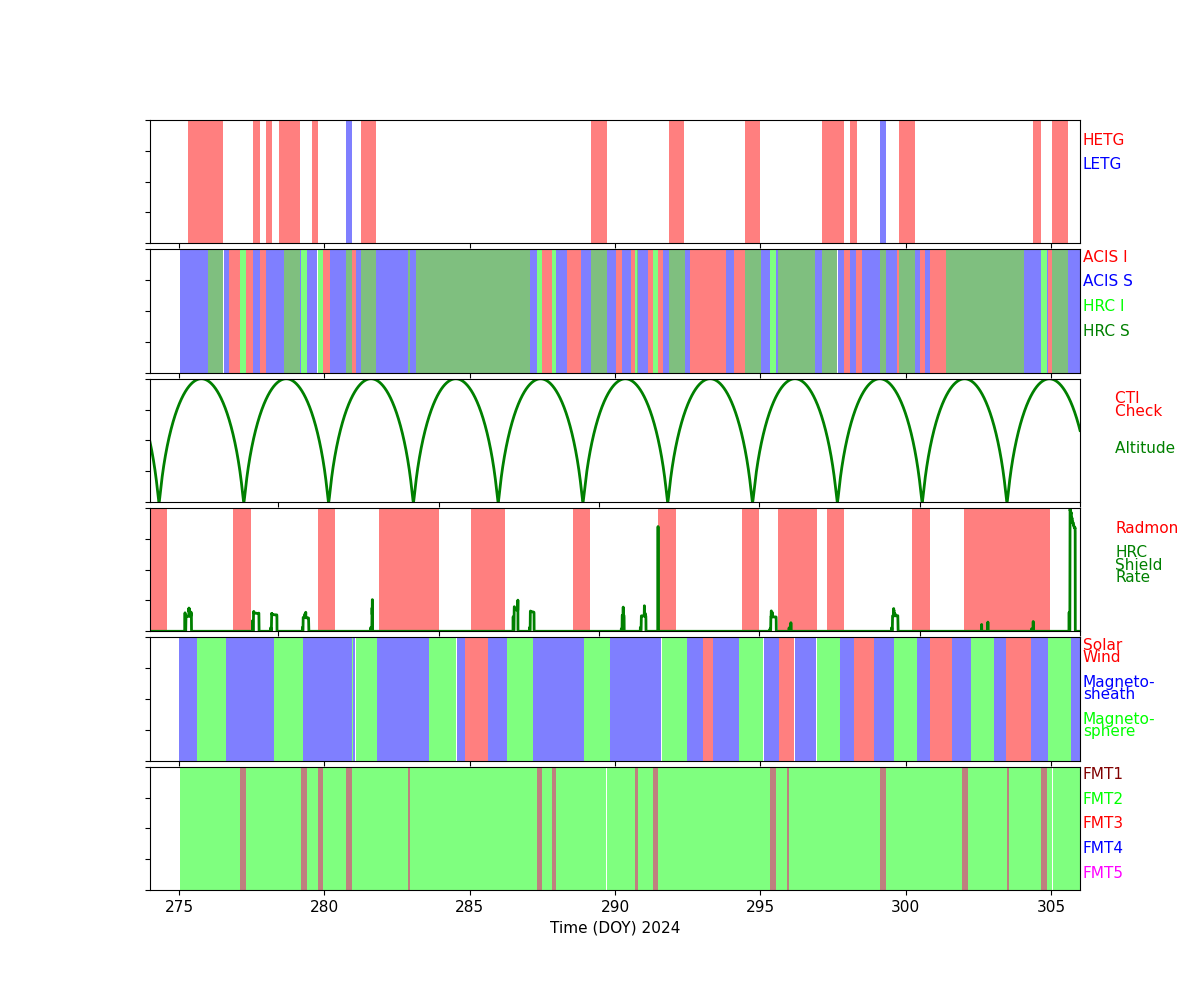
Task: Click the HRC S legend label
Action: tap(1106, 331)
